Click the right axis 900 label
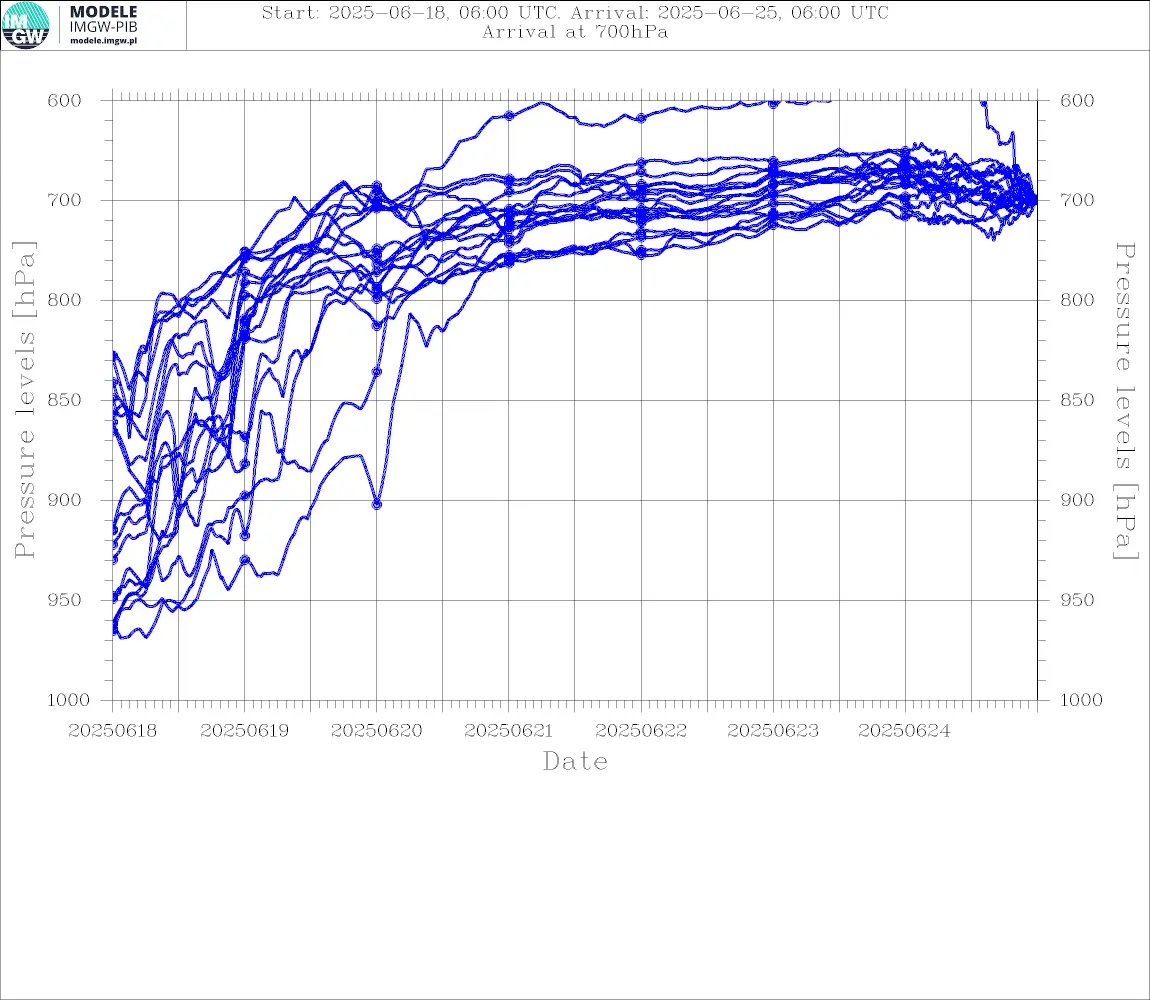Image resolution: width=1150 pixels, height=1000 pixels. [x=1077, y=500]
